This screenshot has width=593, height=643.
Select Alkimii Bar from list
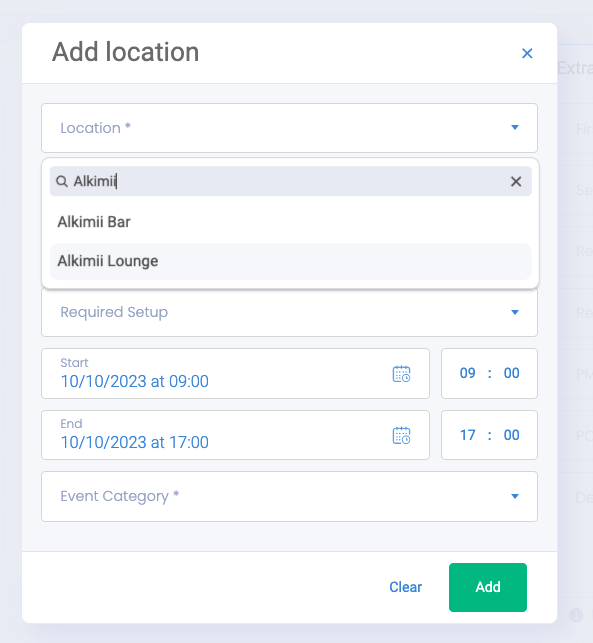pyautogui.click(x=291, y=222)
